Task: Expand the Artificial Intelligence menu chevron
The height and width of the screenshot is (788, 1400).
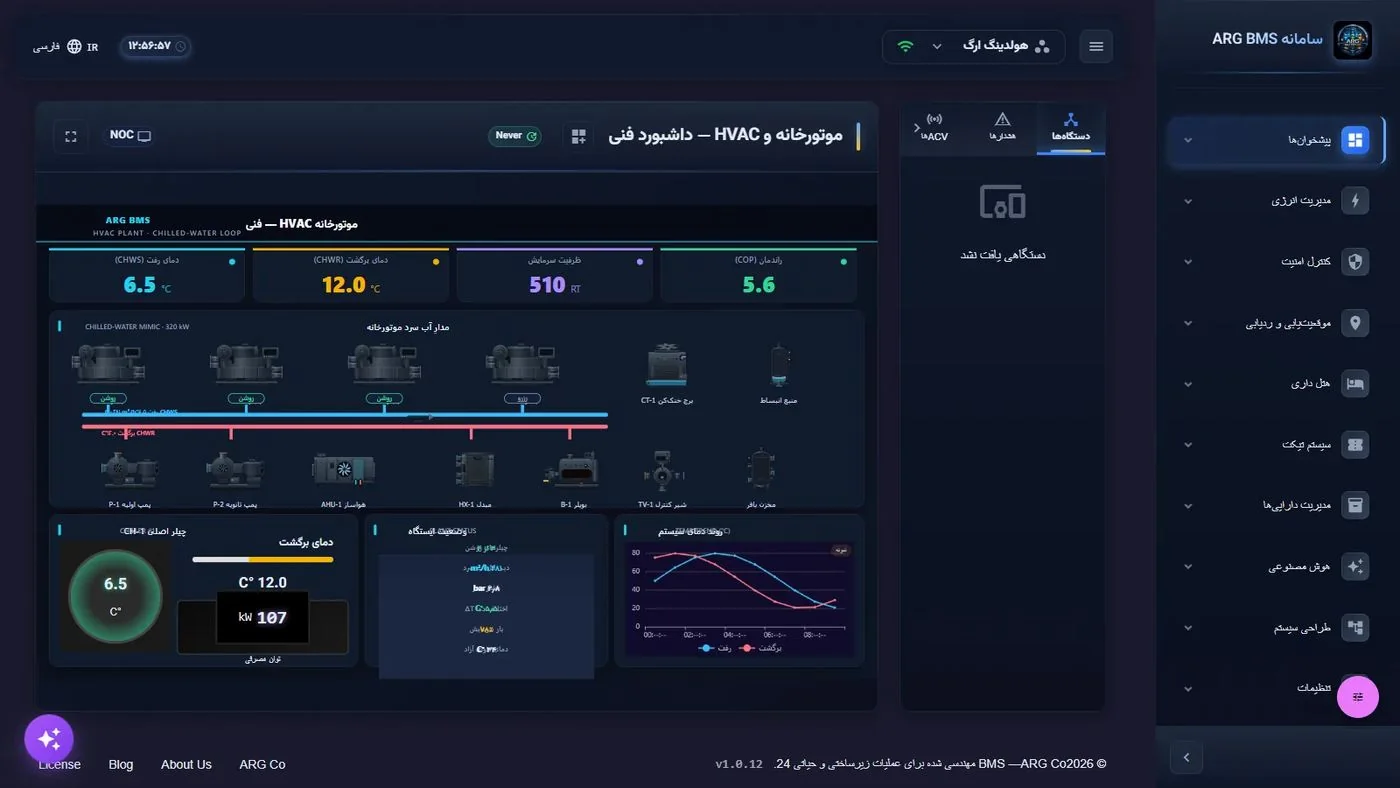Action: click(1188, 566)
